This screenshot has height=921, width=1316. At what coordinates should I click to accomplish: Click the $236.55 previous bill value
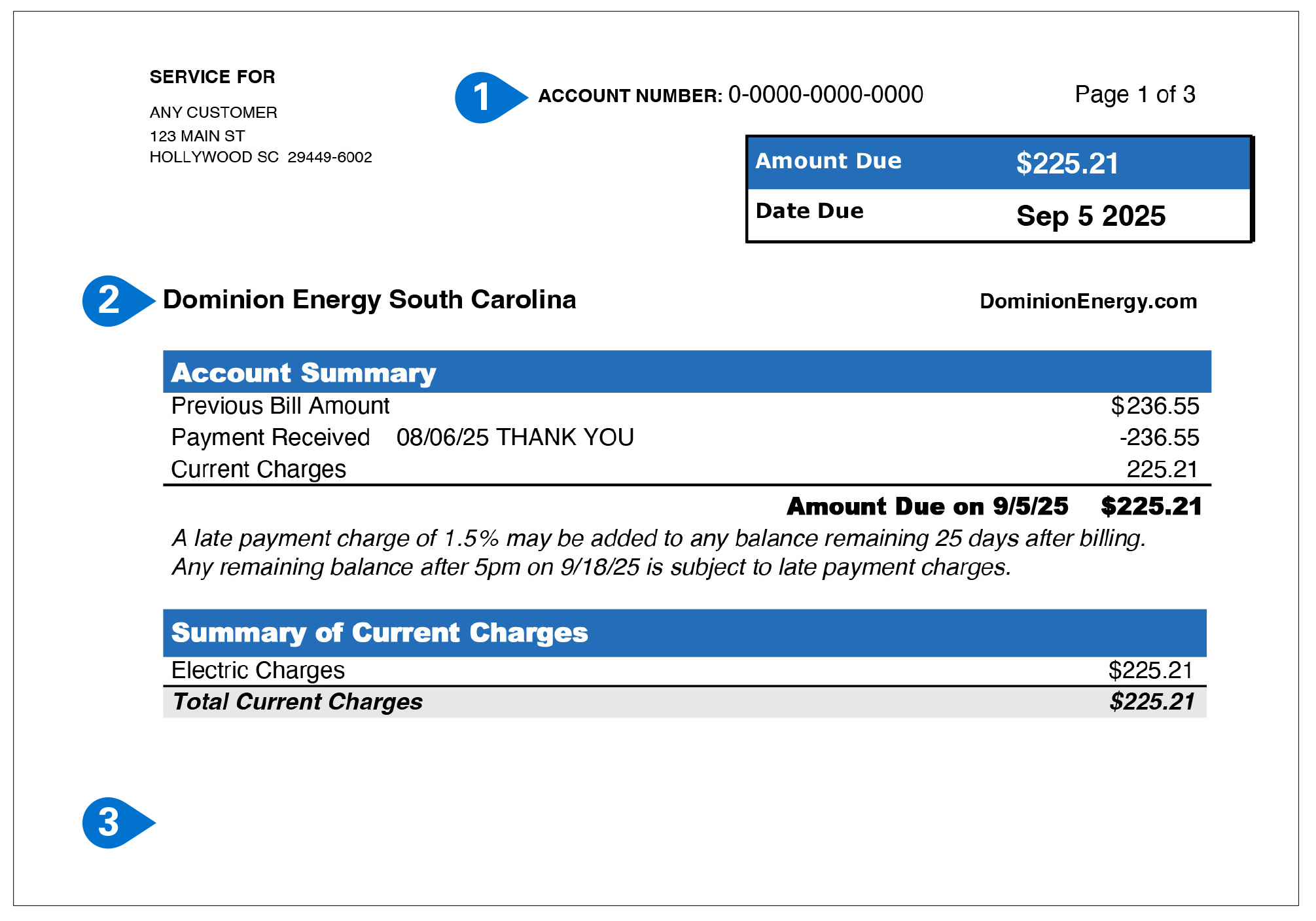pos(1155,406)
